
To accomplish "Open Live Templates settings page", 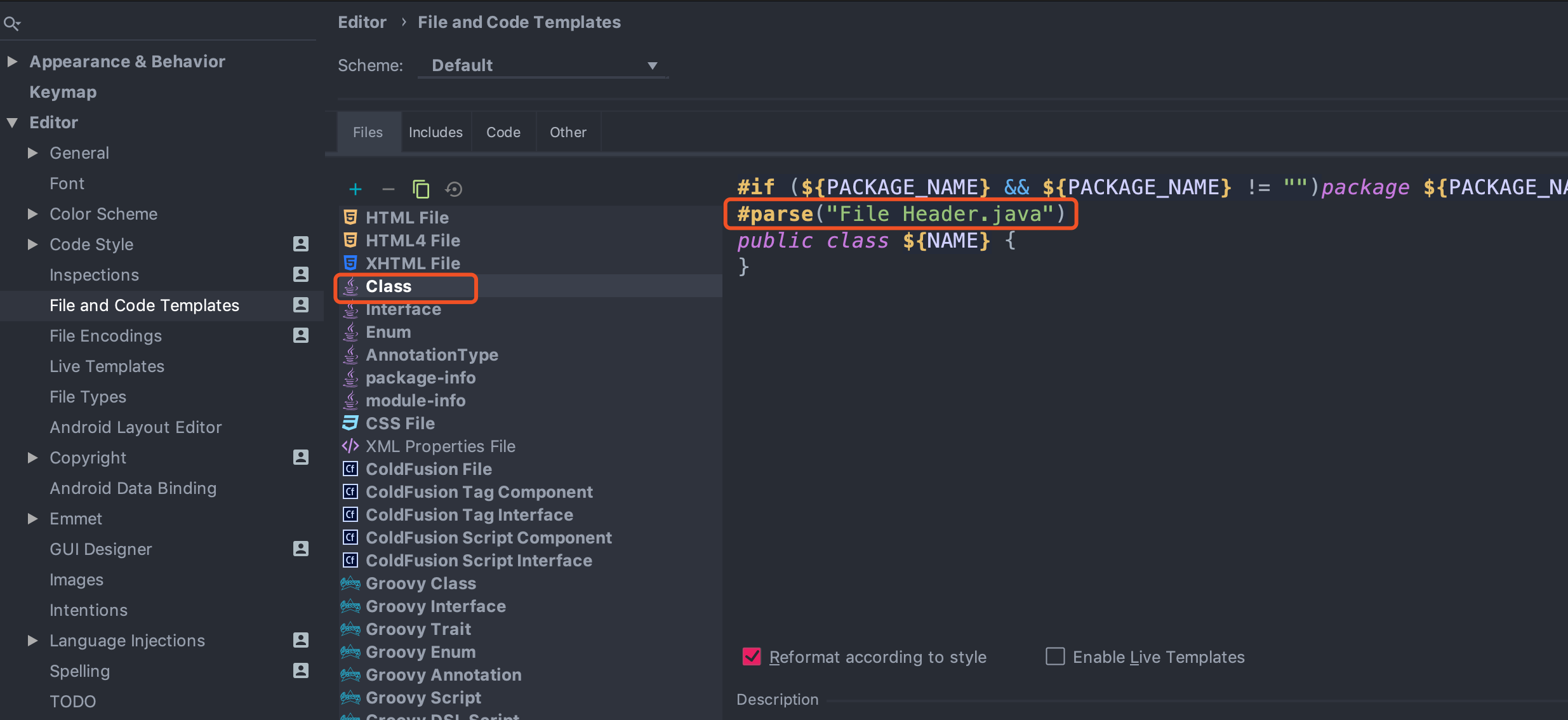I will tap(107, 366).
